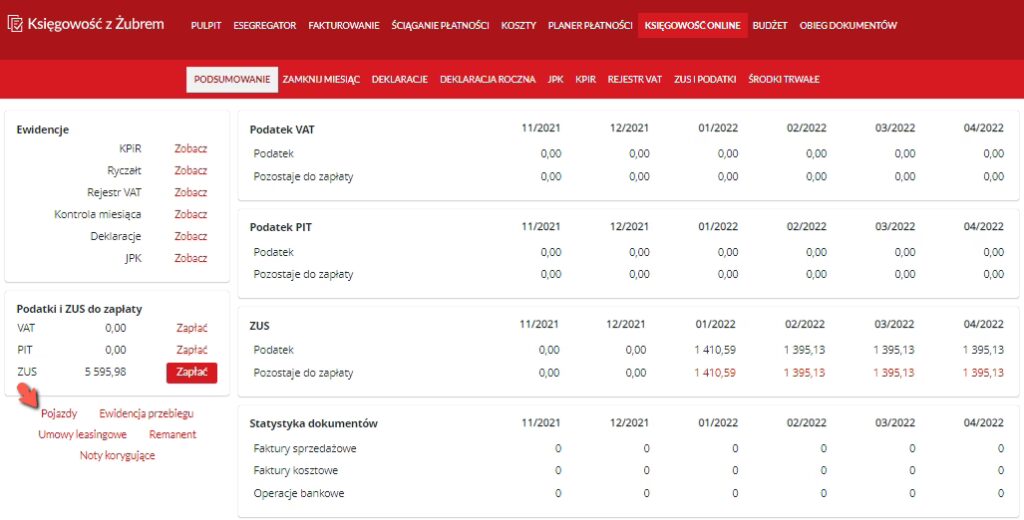Select the Koszty menu item
Viewport: 1024px width, 520px height.
(x=518, y=25)
